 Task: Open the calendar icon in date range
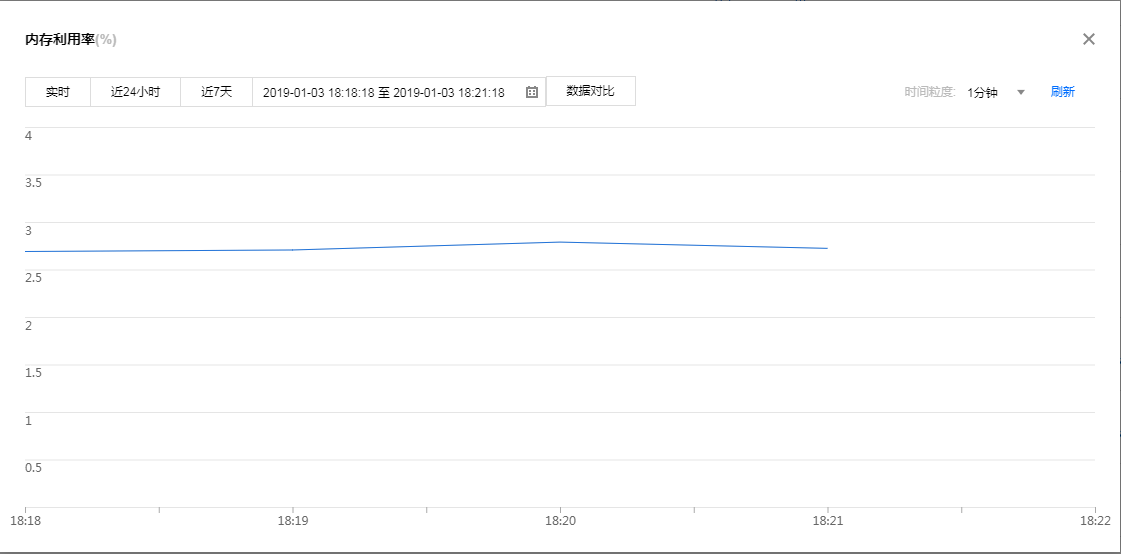[532, 92]
